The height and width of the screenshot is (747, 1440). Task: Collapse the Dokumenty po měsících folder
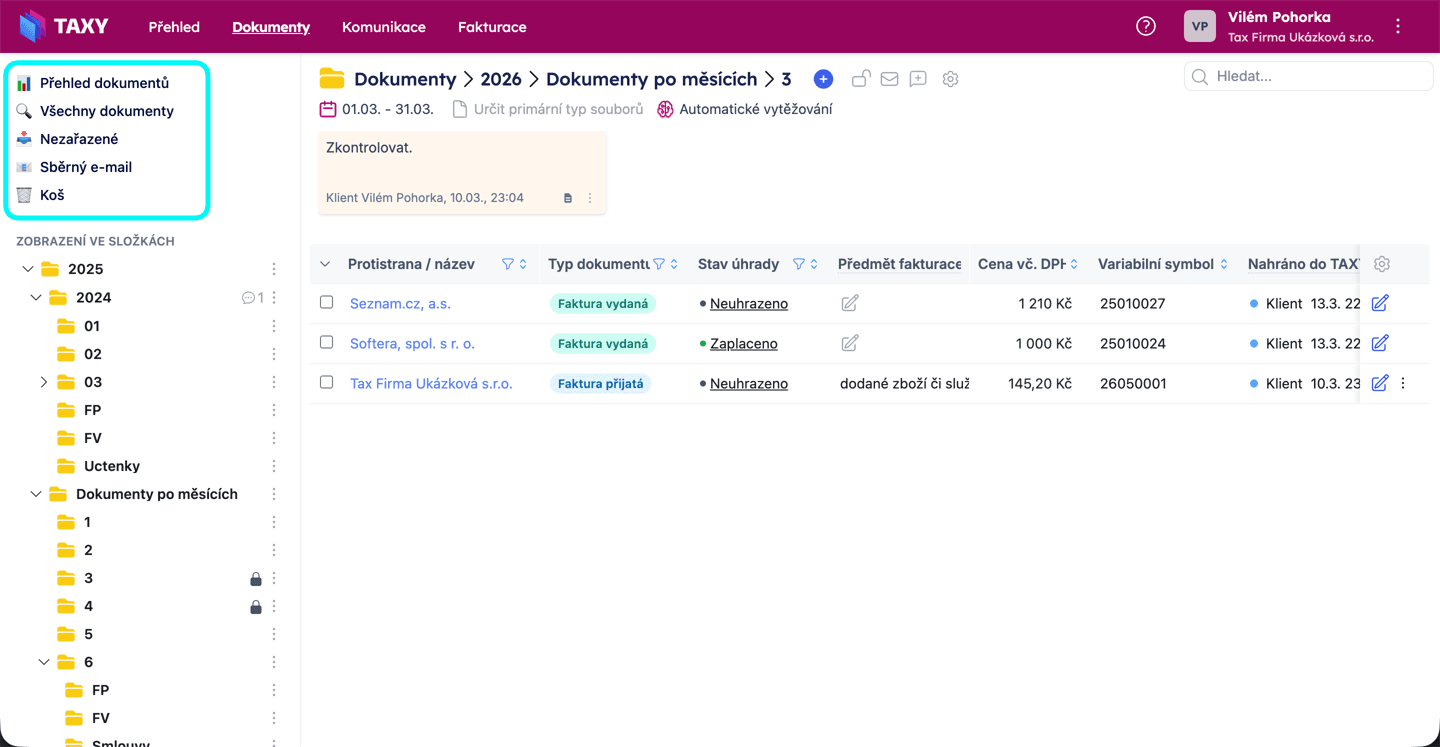tap(36, 494)
